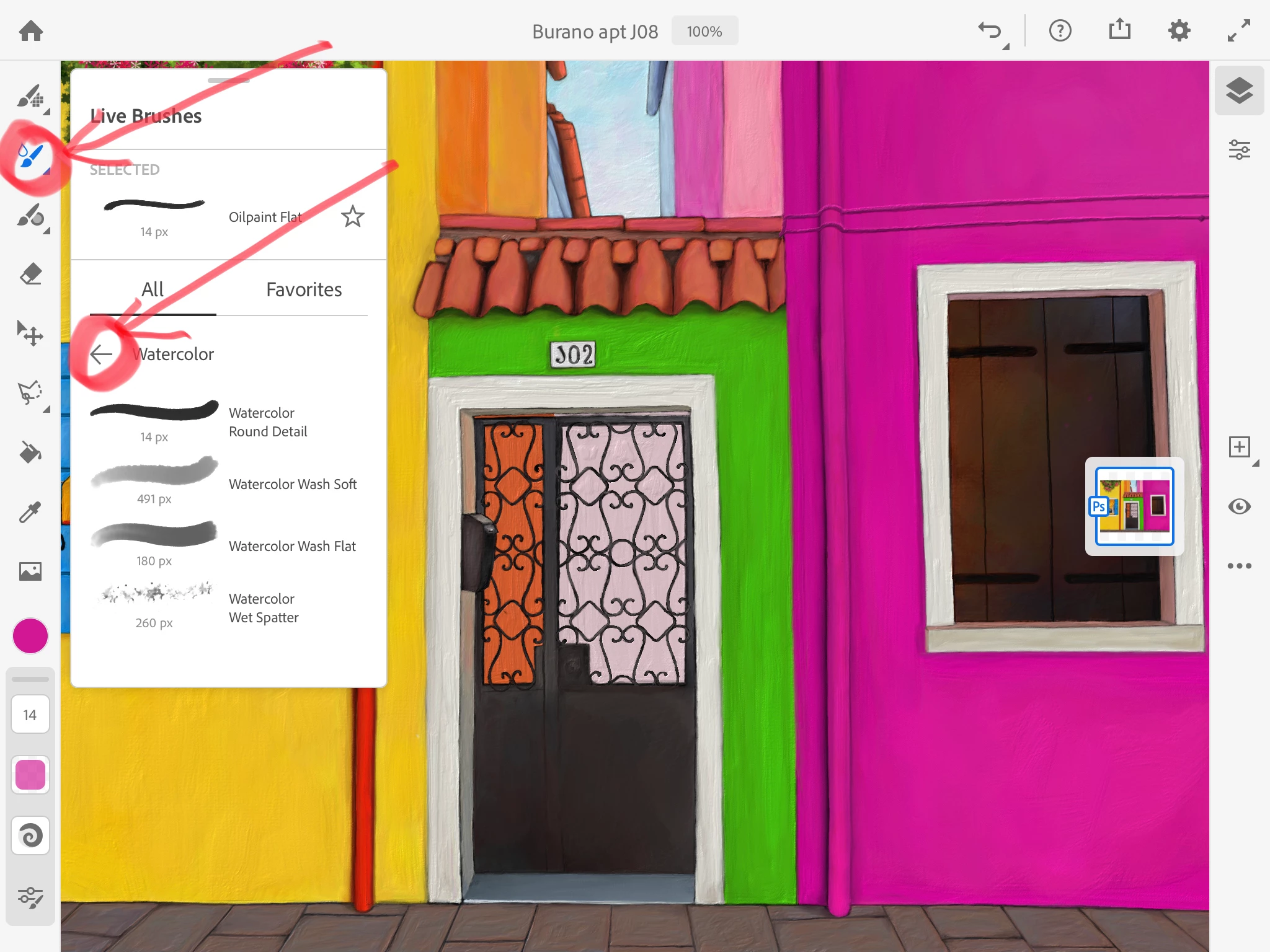
Task: Toggle full screen mode arrows
Action: [1238, 31]
